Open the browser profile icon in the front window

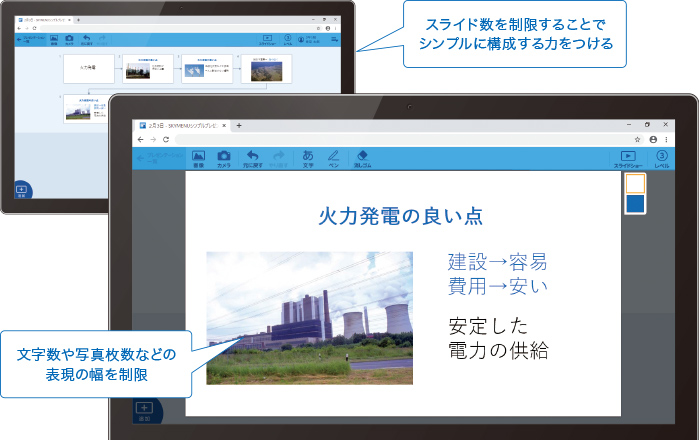tap(653, 140)
